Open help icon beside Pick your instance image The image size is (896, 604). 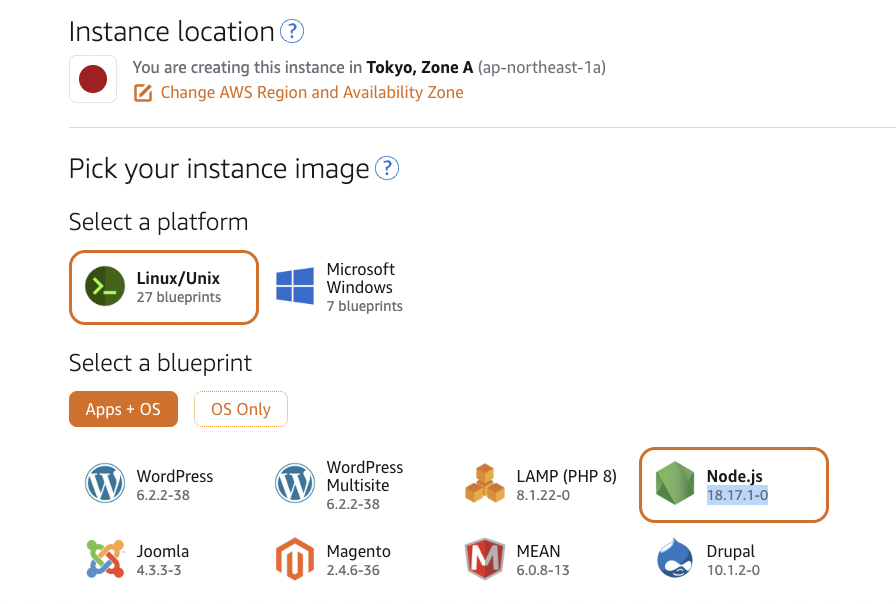[387, 168]
